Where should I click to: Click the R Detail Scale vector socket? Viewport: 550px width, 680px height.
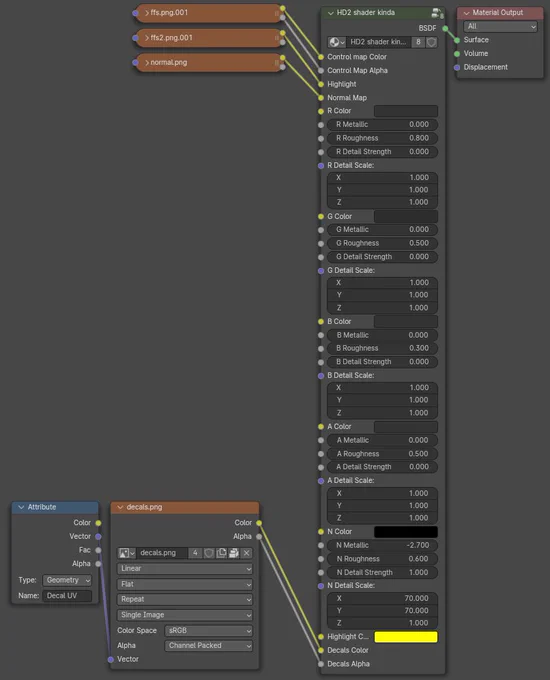click(321, 166)
